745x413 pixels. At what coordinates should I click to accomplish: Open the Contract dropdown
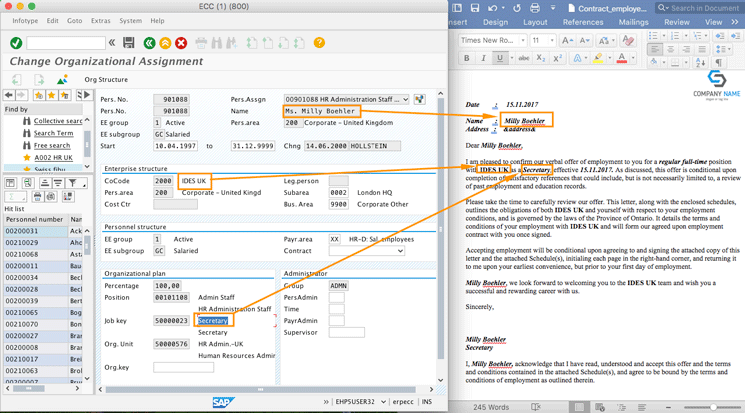click(401, 251)
